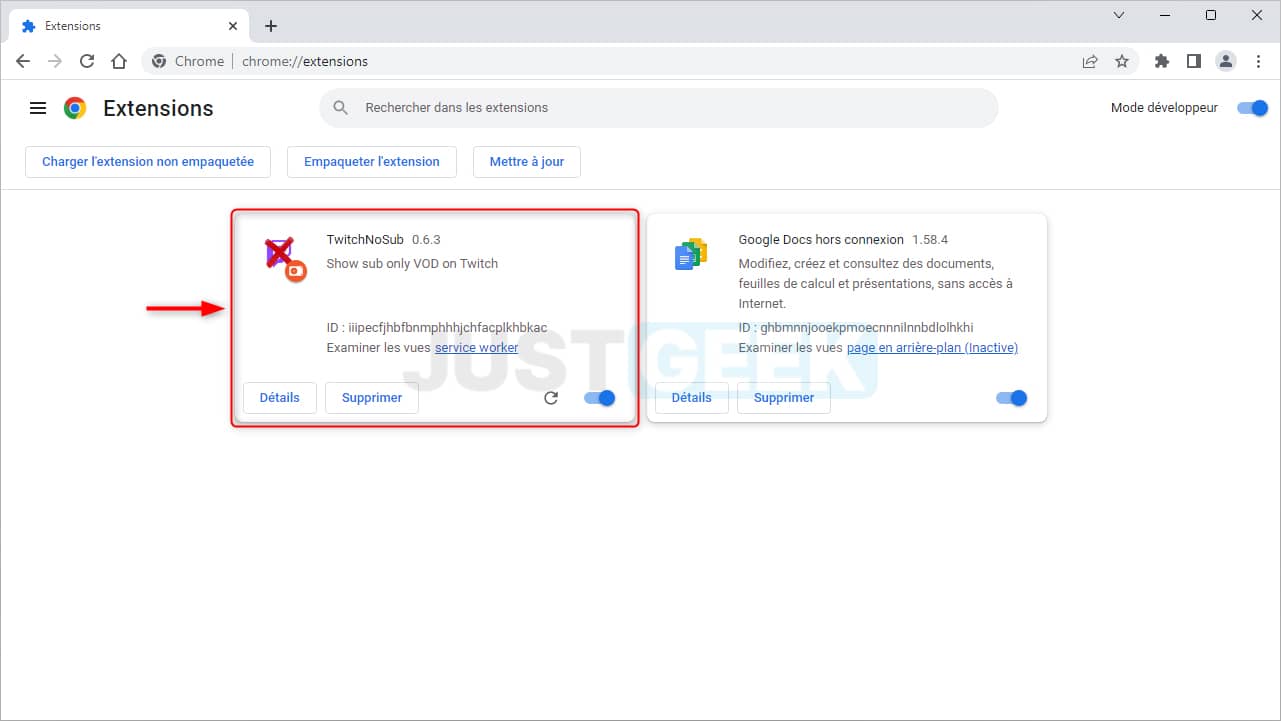Click the 0.6.3 version number
1281x721 pixels.
(x=426, y=240)
